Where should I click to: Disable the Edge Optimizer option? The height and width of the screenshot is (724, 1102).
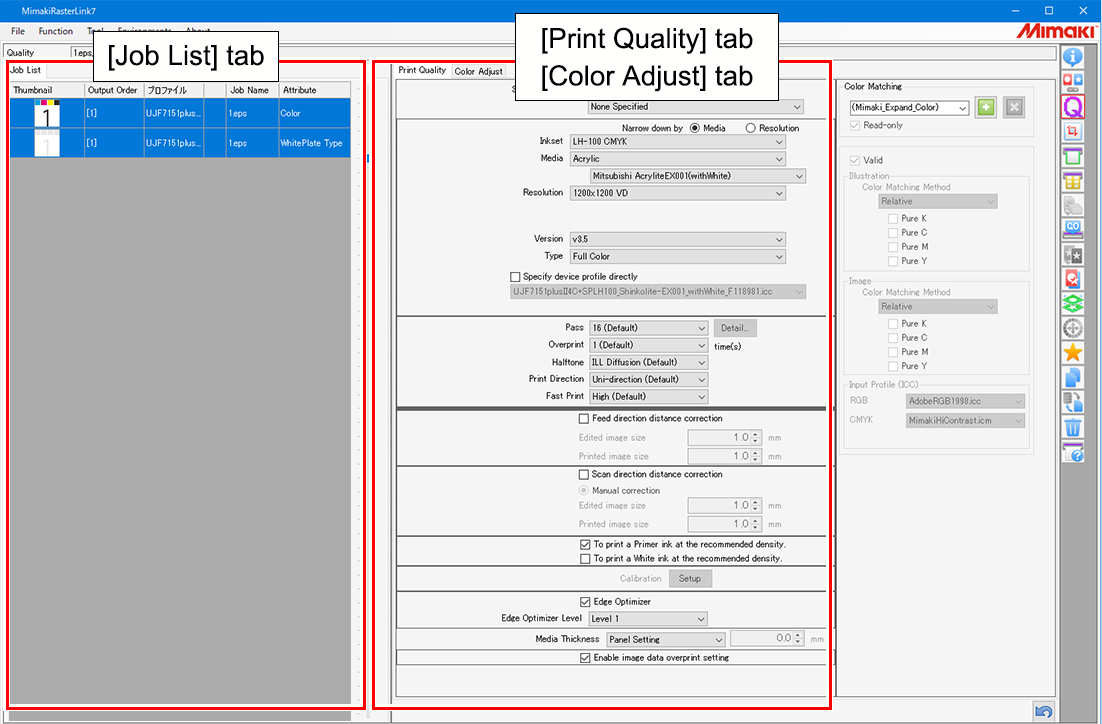tap(586, 601)
